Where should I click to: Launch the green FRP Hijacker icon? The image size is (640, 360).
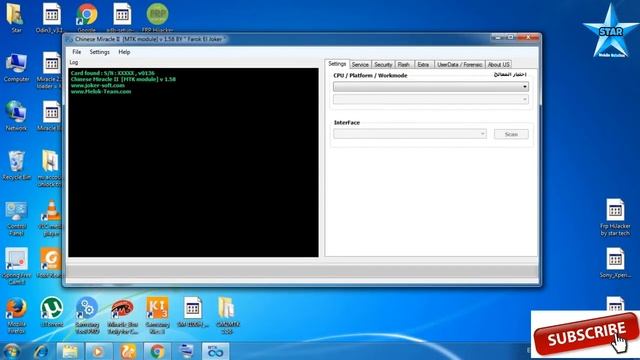tap(157, 18)
